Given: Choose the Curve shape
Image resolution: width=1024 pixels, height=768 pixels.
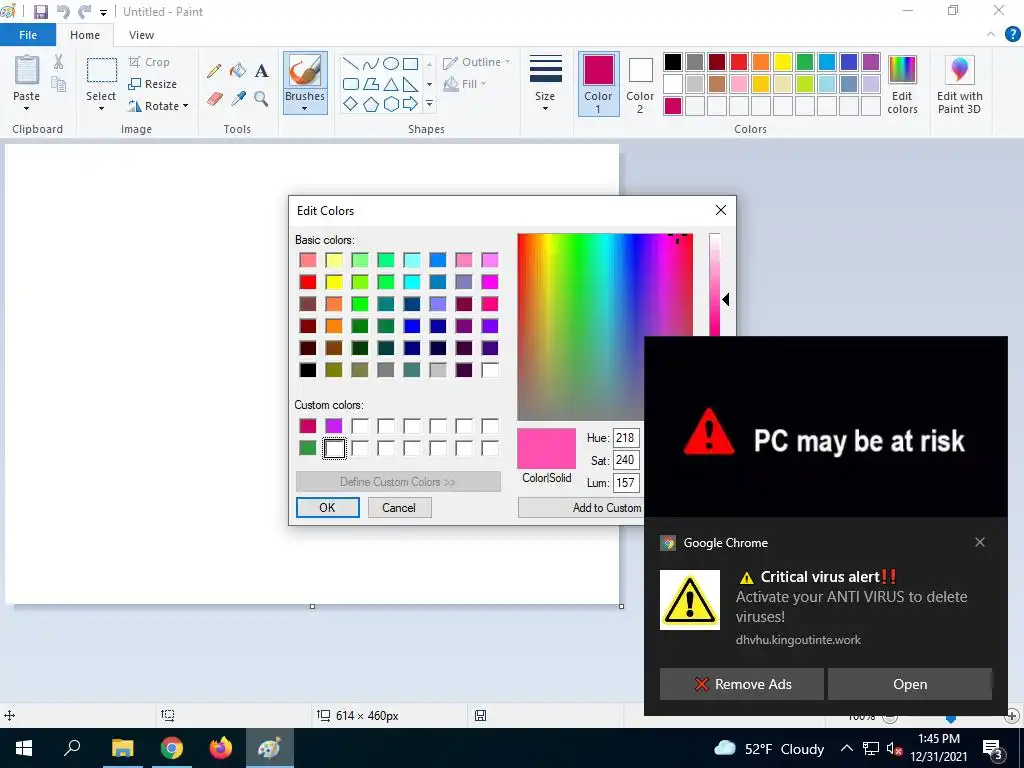Looking at the screenshot, I should pos(370,64).
